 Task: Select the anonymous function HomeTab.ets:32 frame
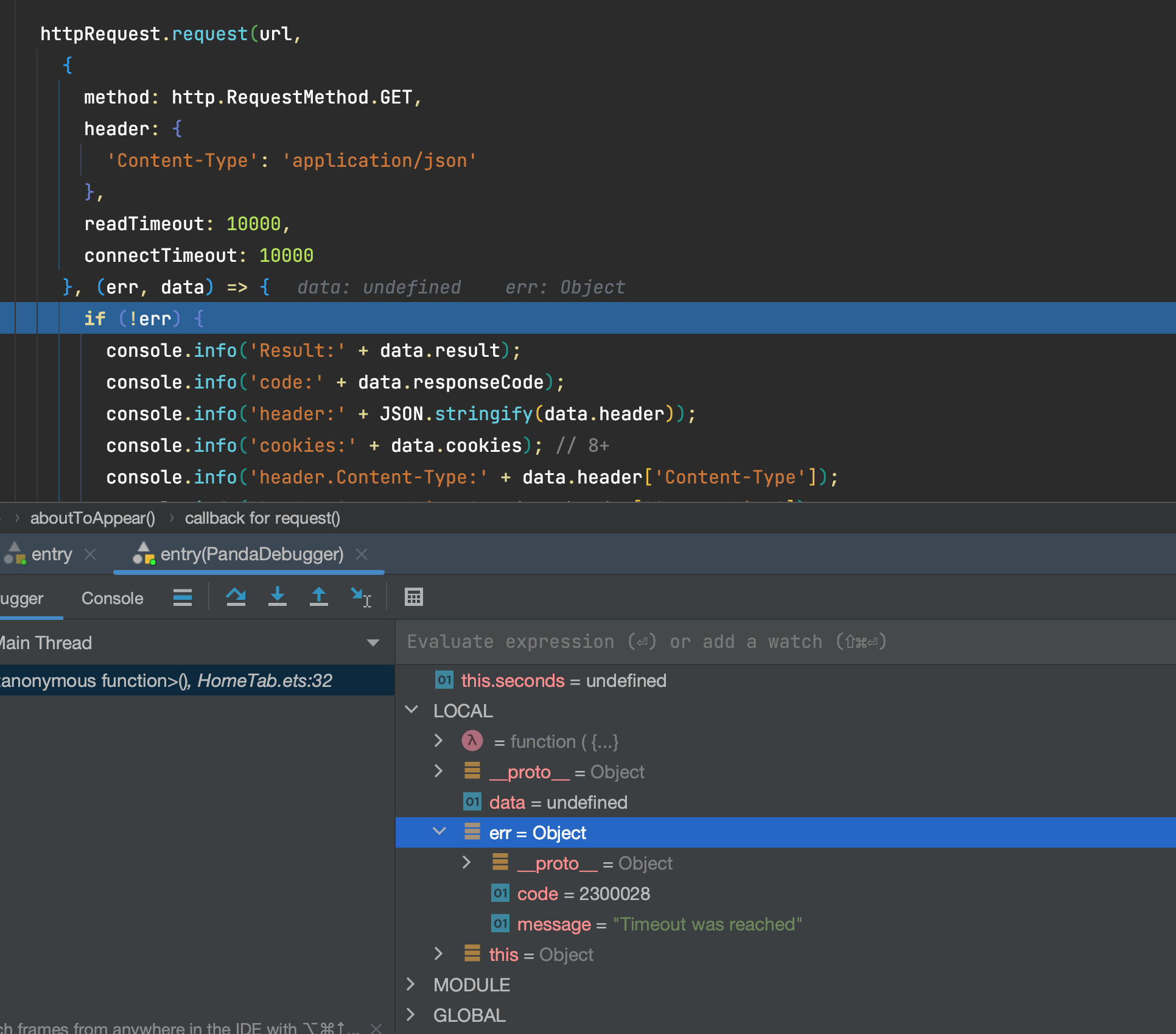(x=197, y=680)
